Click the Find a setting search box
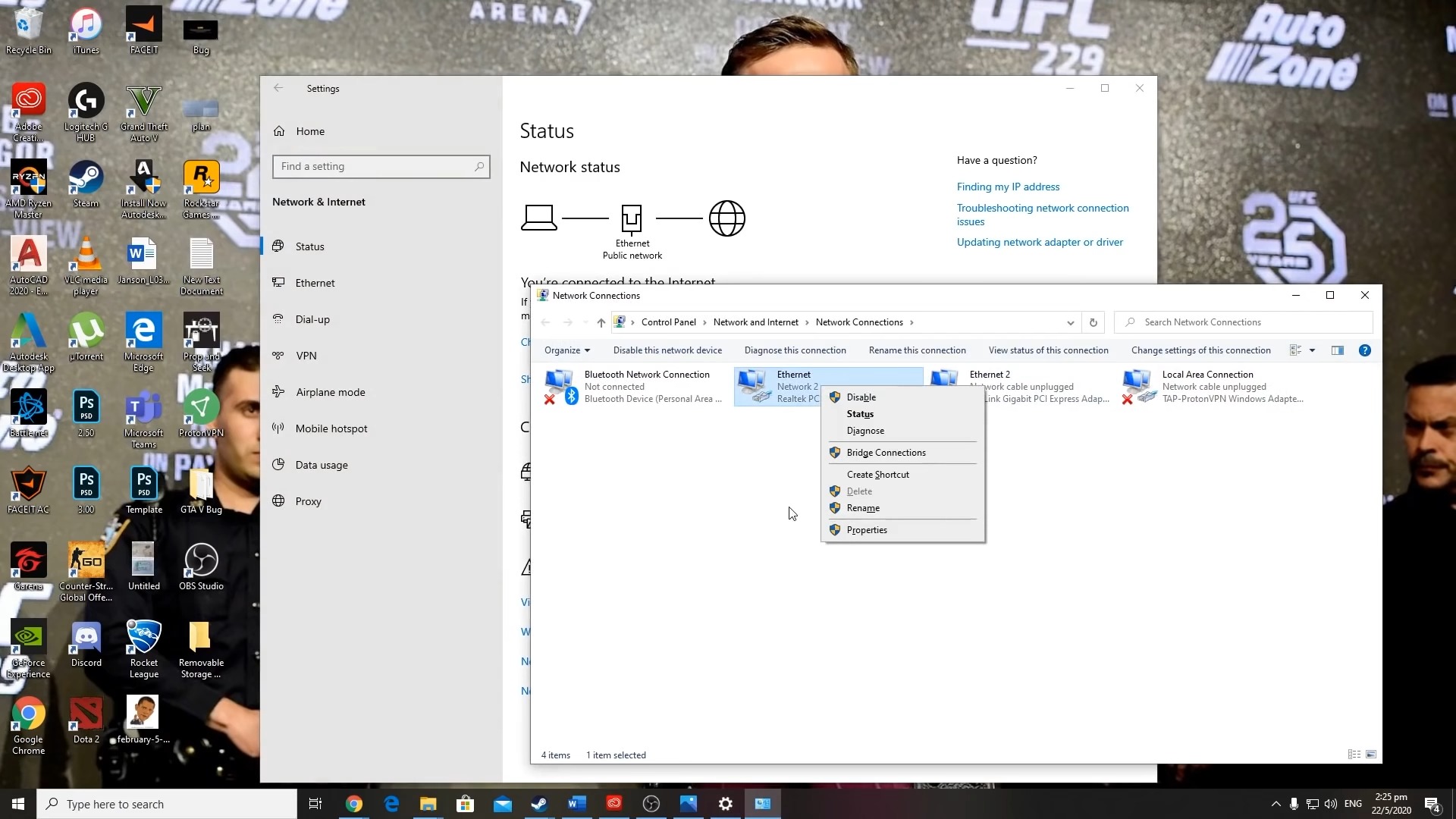Screen dimensions: 1456x819 [381, 167]
